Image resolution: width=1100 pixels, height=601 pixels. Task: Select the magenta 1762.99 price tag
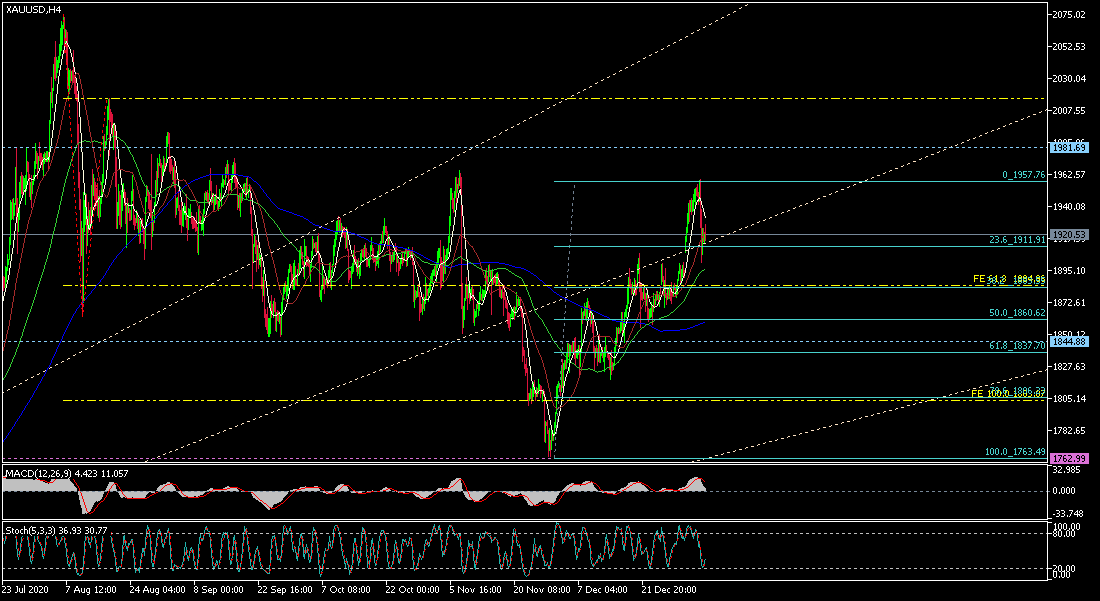[1068, 459]
